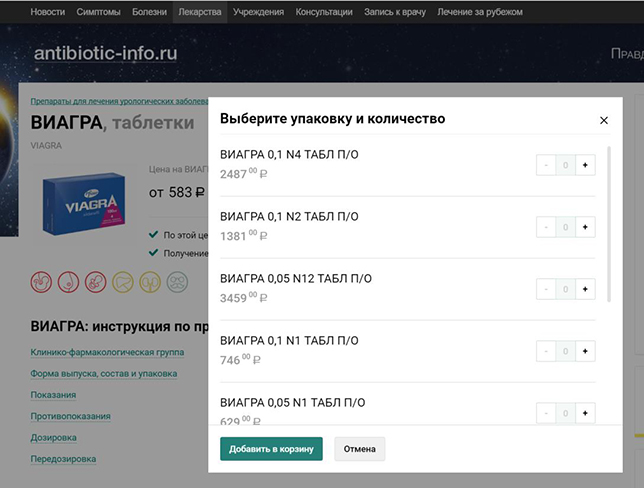Decrease quantity for ВИАГРА 0,05 N12
The height and width of the screenshot is (488, 644).
[546, 289]
